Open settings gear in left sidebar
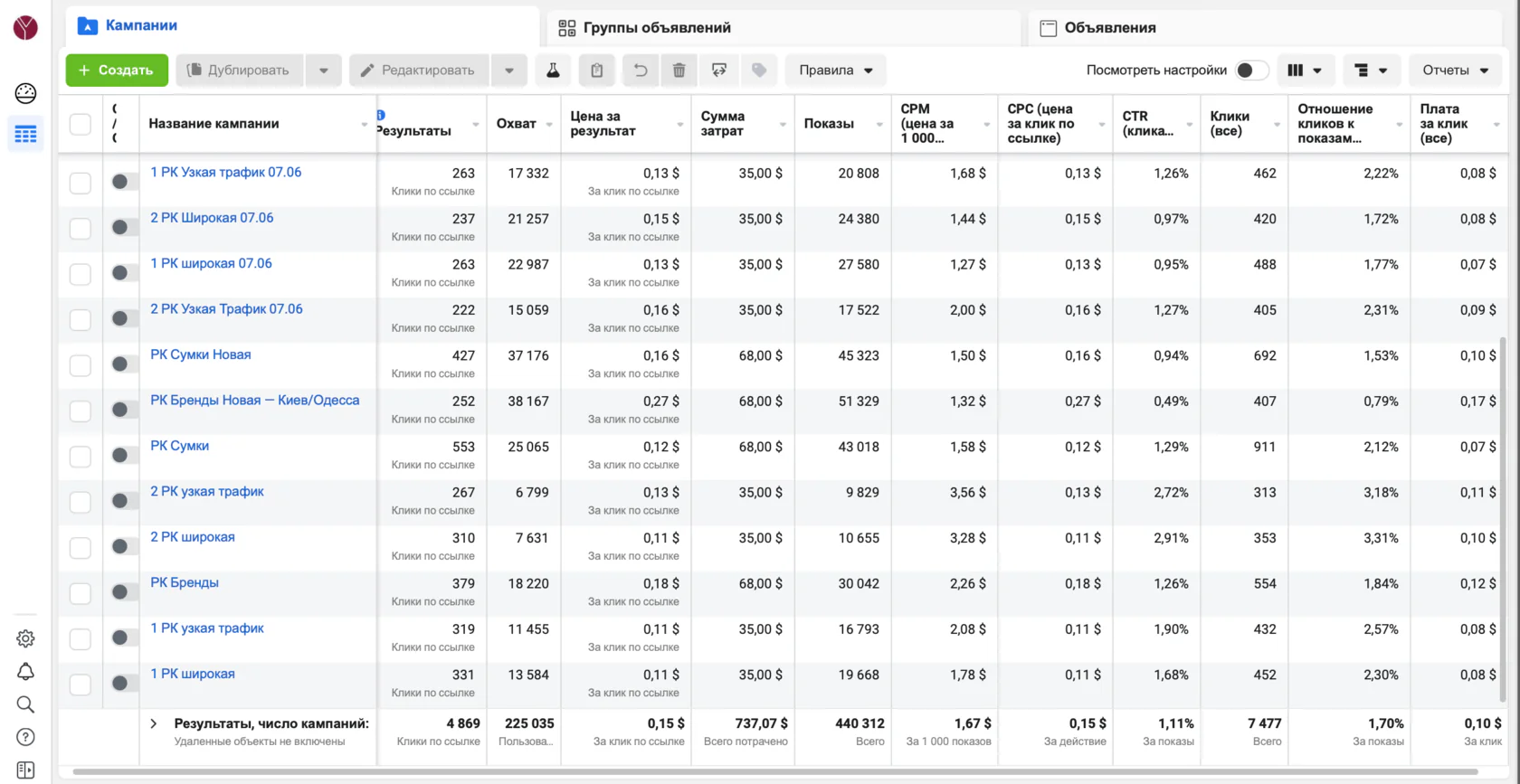 click(25, 638)
